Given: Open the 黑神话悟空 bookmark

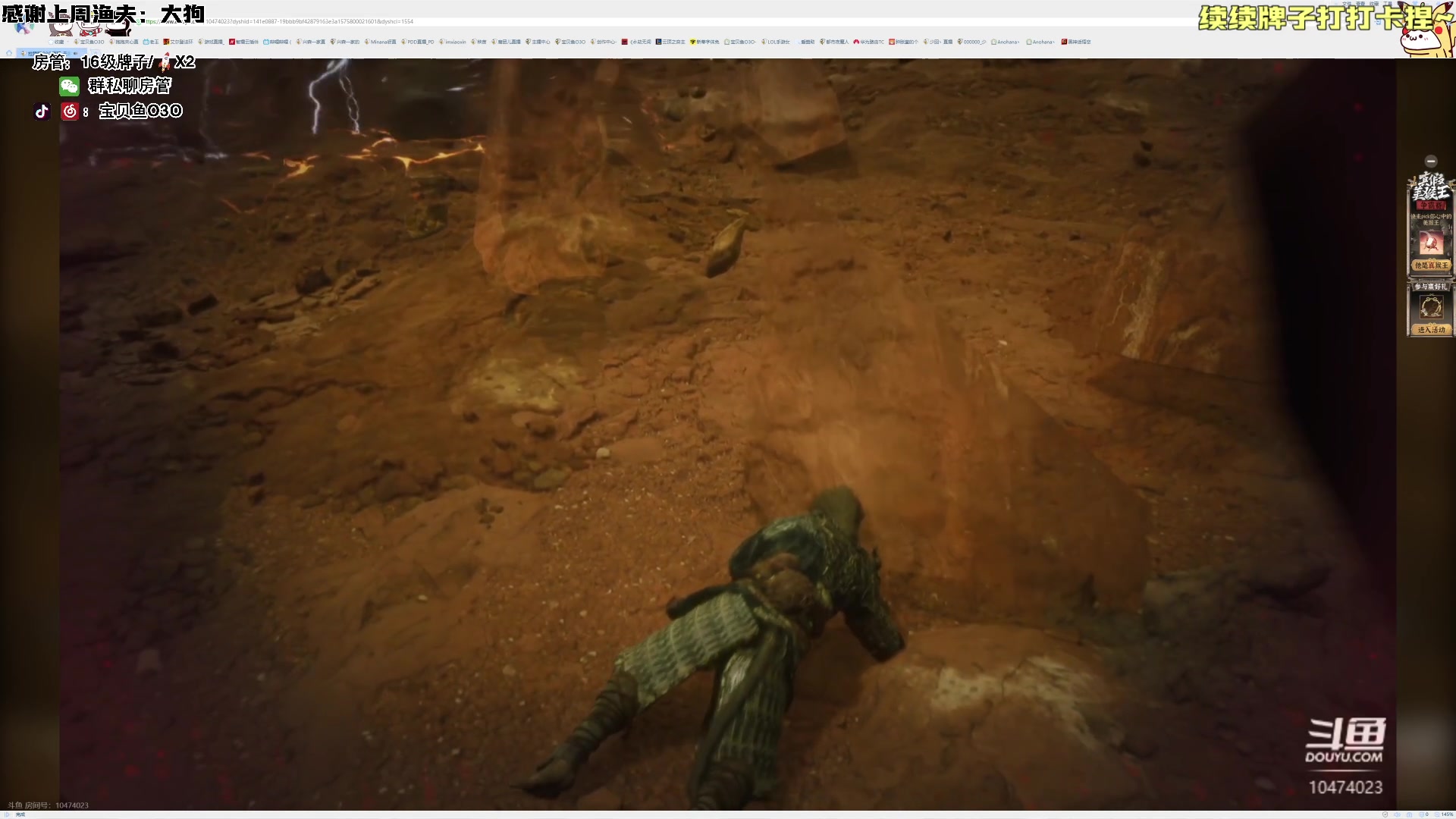Looking at the screenshot, I should point(1076,42).
